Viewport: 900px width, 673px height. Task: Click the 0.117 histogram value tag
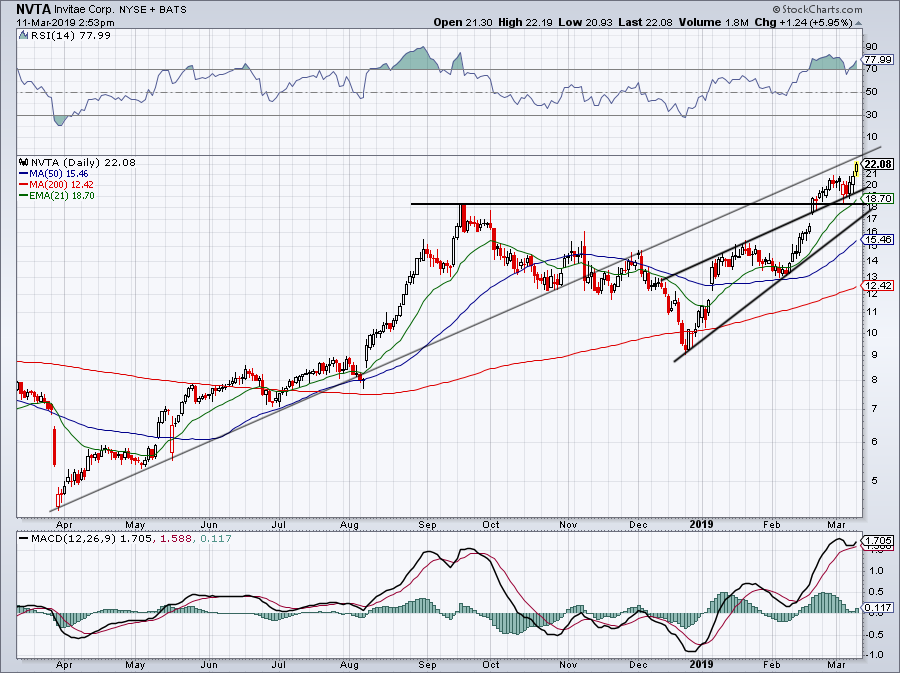878,607
